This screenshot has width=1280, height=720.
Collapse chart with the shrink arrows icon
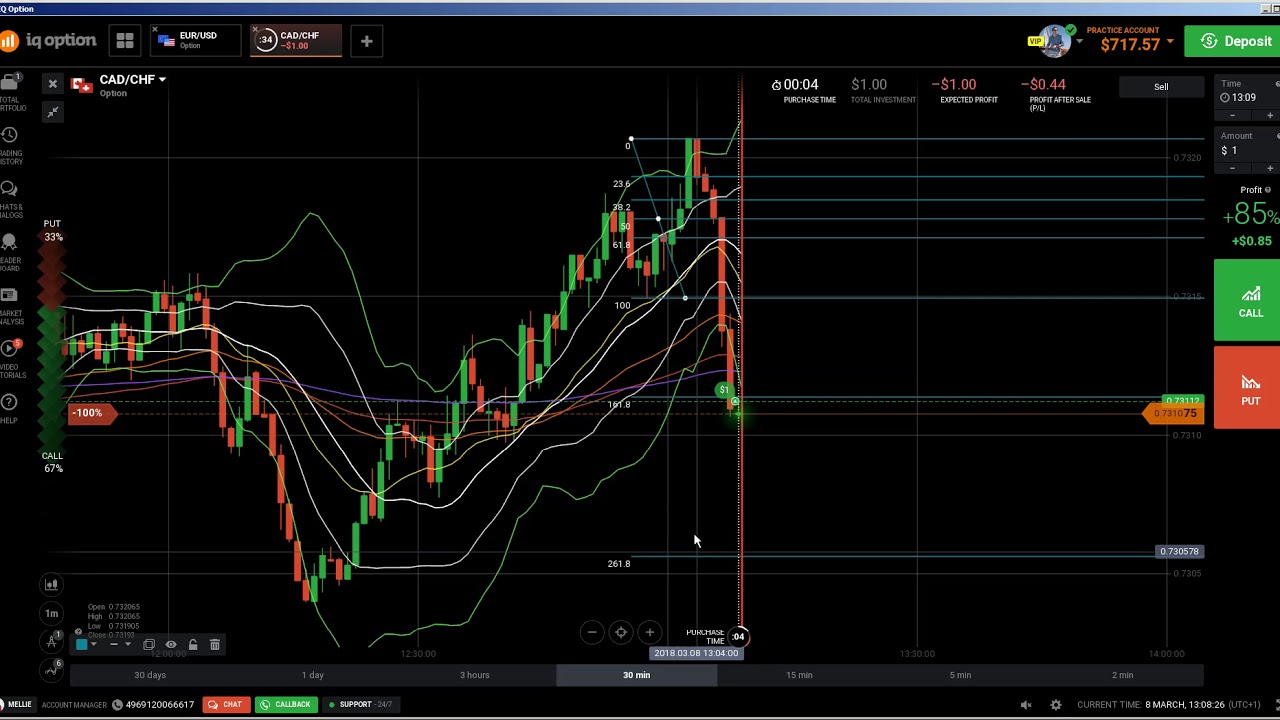[53, 112]
